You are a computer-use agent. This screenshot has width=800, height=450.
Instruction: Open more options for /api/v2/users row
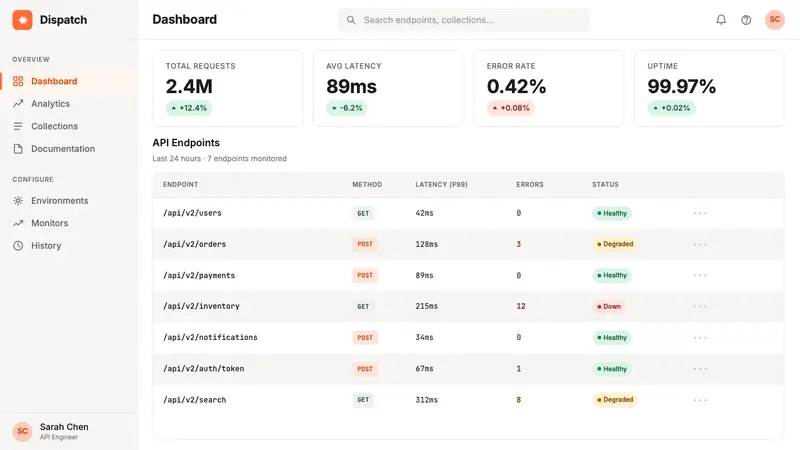[700, 213]
